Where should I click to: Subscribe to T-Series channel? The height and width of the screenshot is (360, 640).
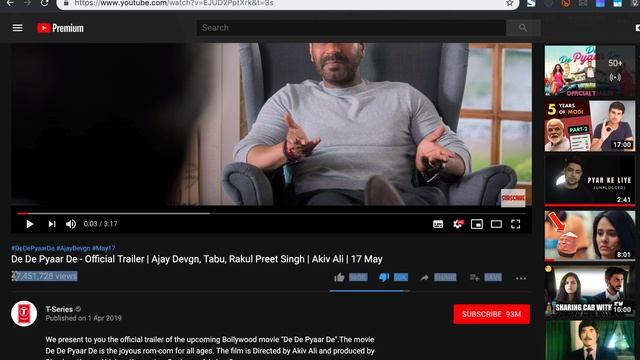[491, 314]
